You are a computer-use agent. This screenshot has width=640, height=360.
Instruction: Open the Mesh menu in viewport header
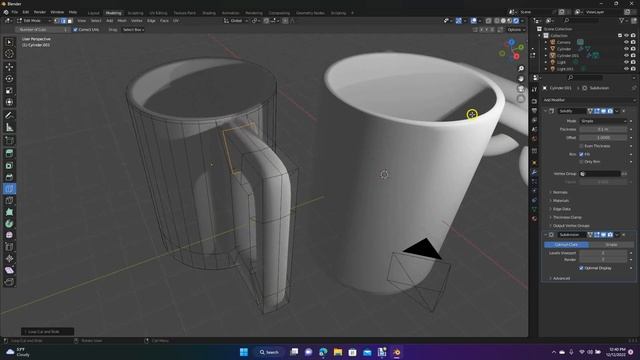pos(122,21)
